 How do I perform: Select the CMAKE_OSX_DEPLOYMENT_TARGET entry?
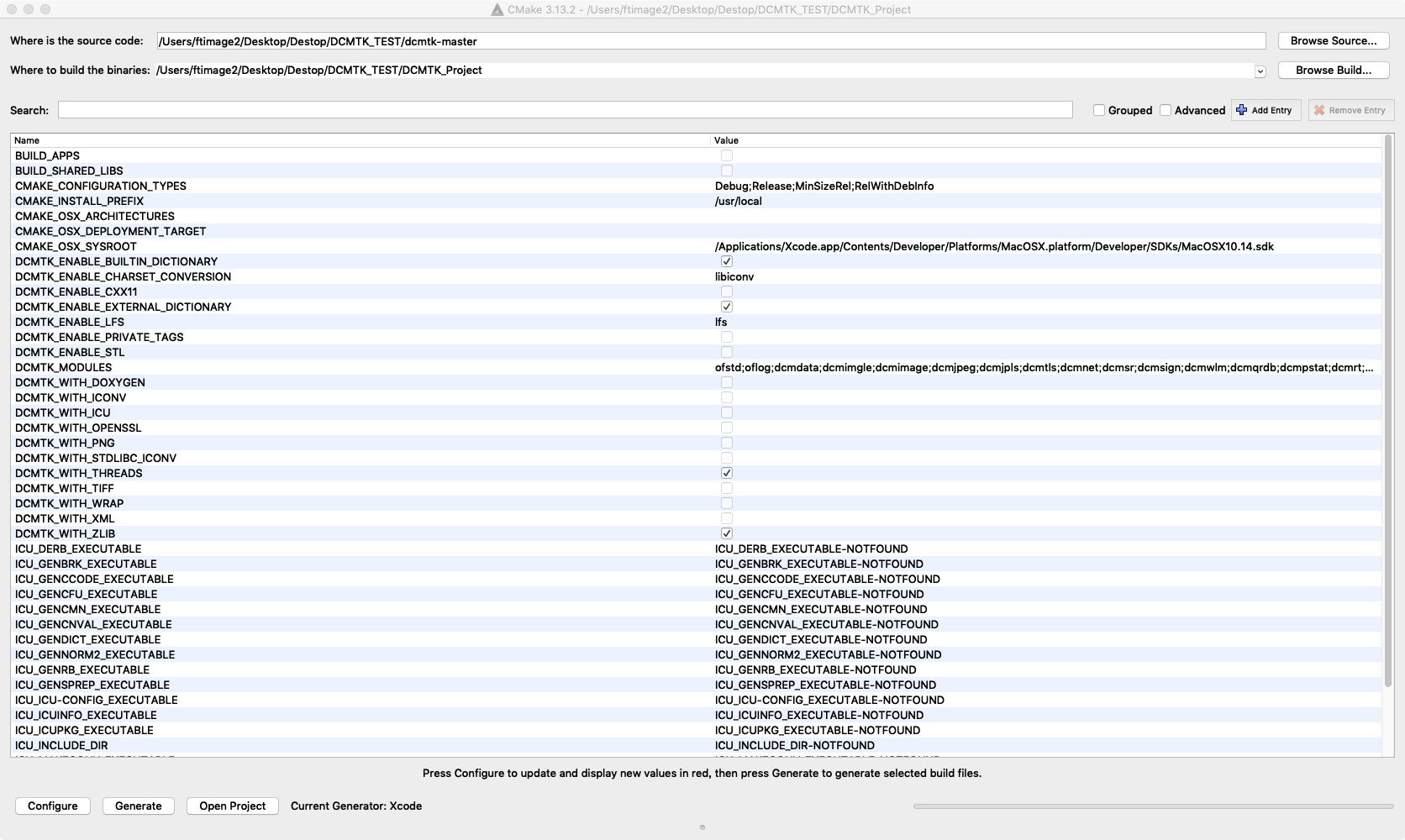tap(110, 231)
